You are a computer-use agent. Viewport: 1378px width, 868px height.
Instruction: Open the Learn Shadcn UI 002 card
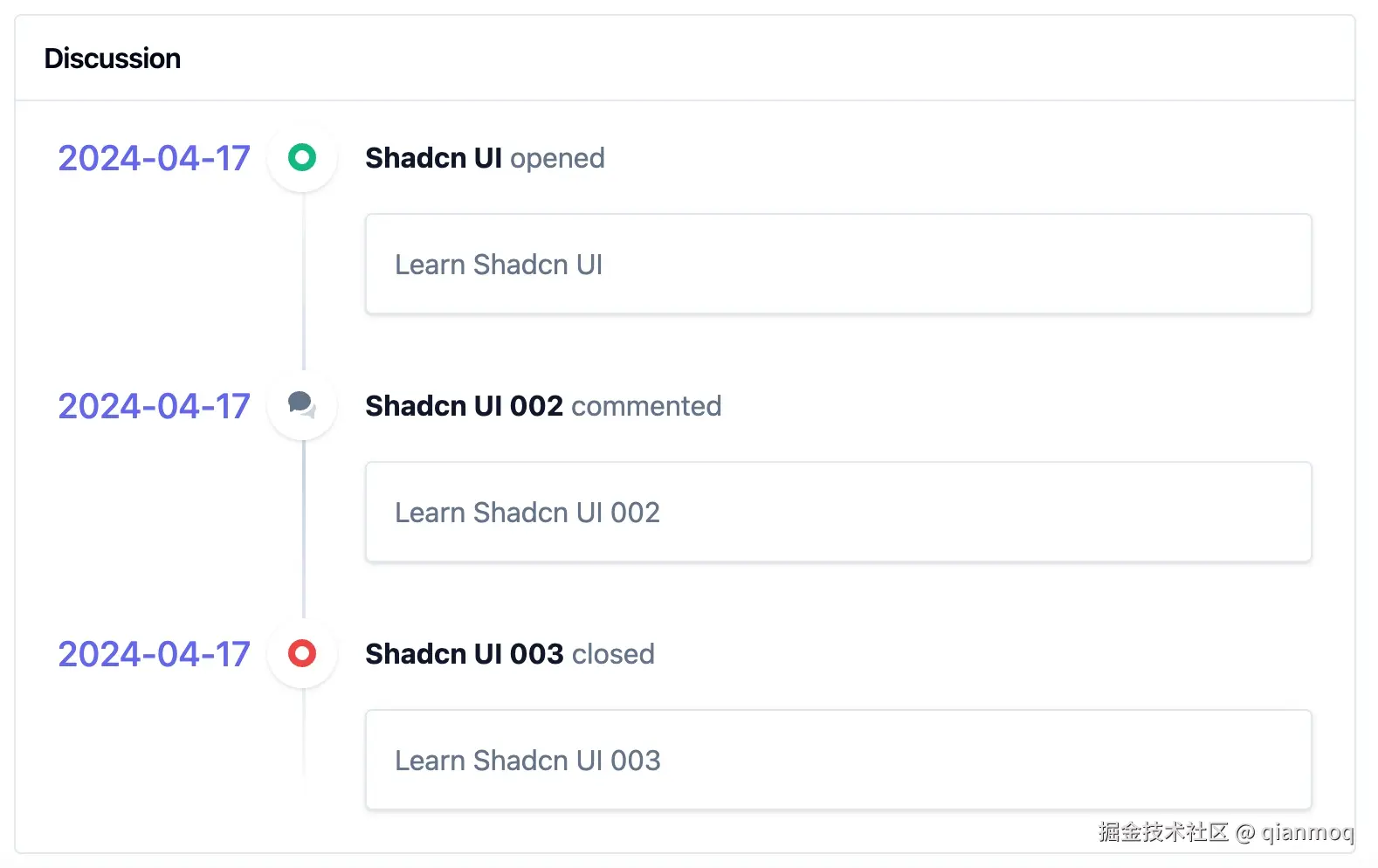coord(837,512)
